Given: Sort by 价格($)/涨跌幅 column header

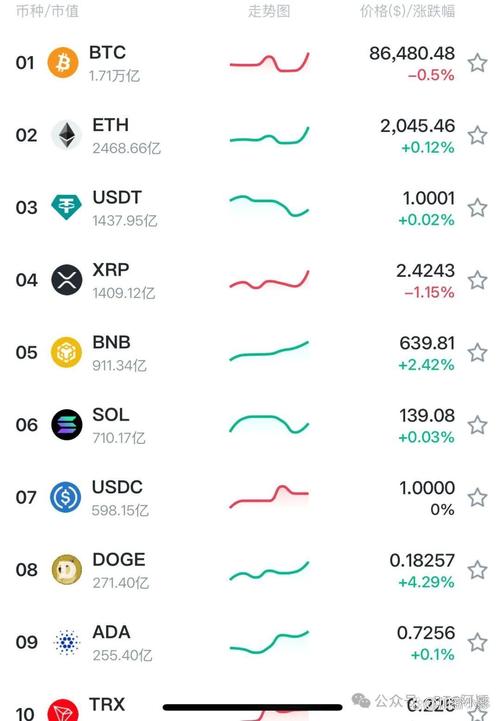Looking at the screenshot, I should point(407,11).
